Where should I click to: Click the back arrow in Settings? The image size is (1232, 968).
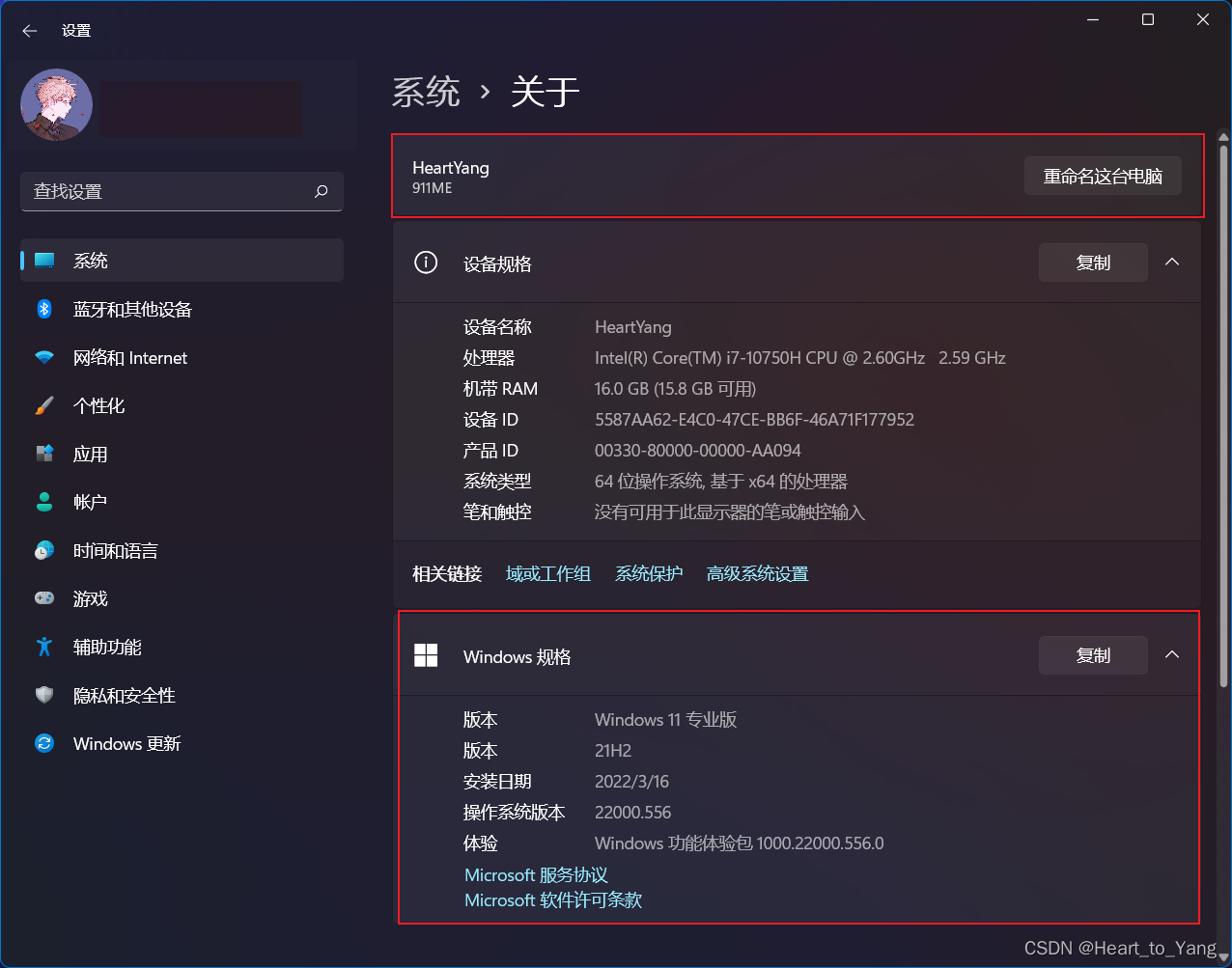click(30, 31)
